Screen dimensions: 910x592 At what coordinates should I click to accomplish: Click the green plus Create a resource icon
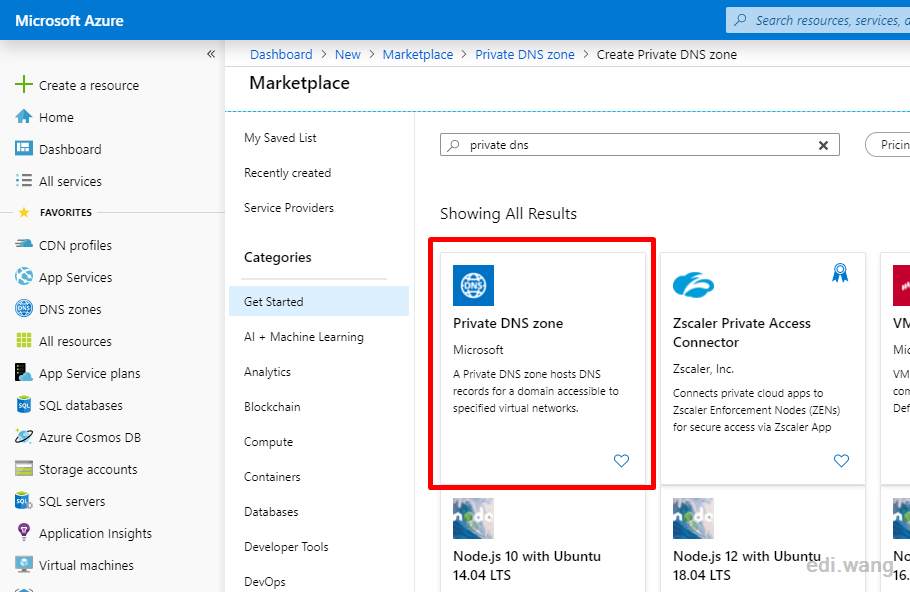(x=24, y=84)
